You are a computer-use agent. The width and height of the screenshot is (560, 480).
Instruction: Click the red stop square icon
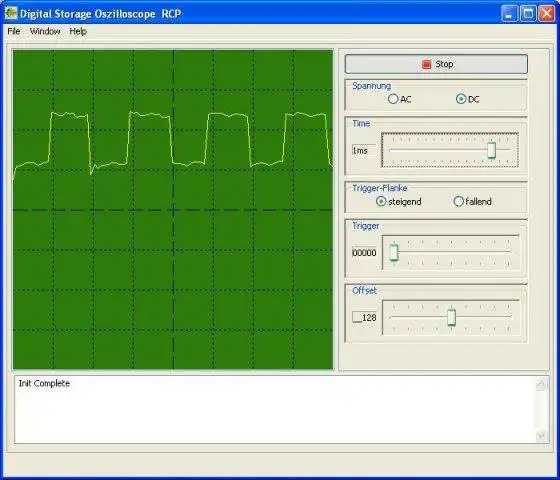(x=426, y=64)
